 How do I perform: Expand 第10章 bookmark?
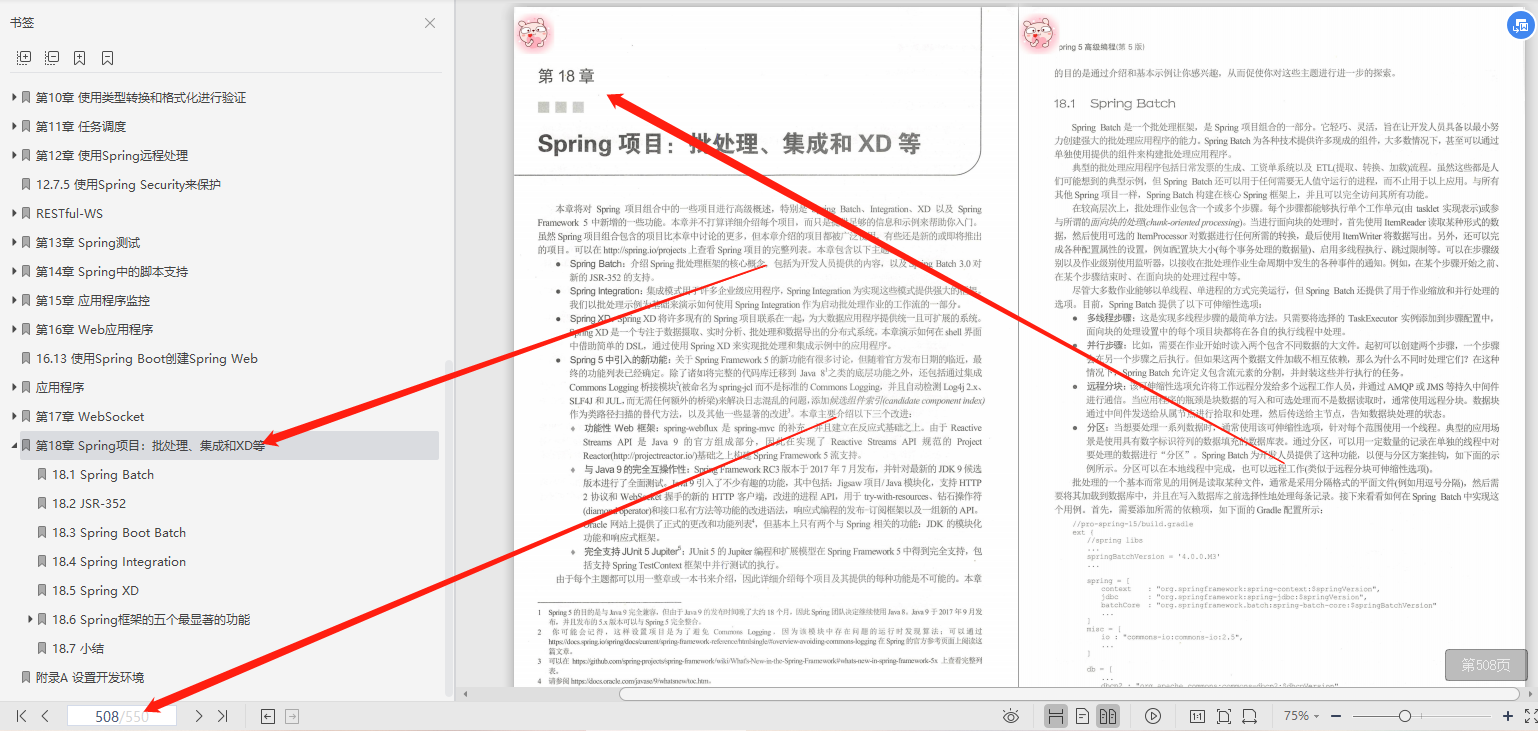[14, 98]
